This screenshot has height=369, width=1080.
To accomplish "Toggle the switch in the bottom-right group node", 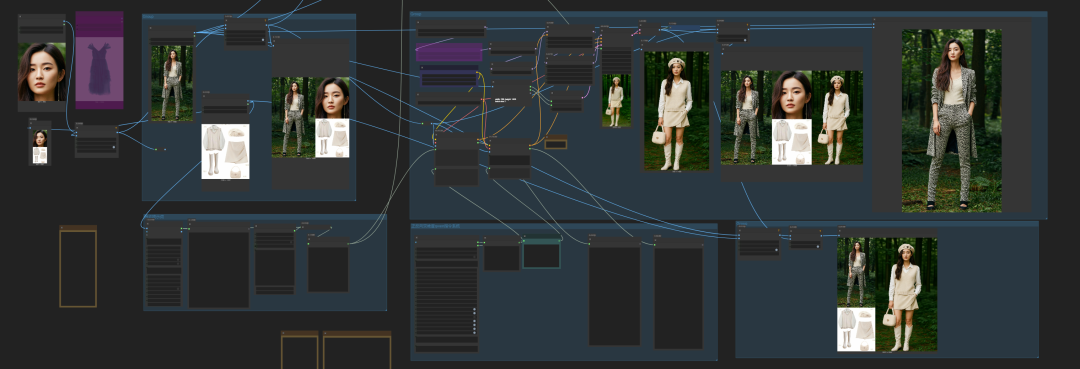I will pos(776,251).
